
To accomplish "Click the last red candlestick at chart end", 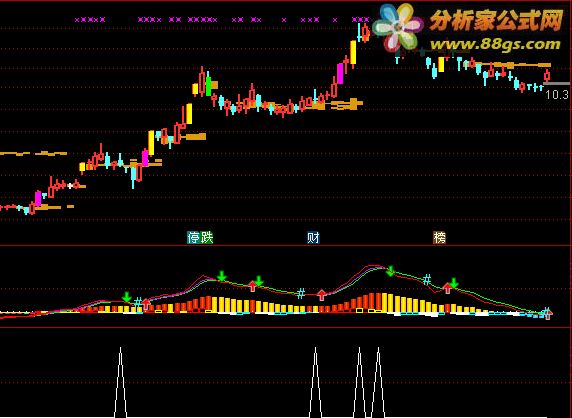I will [x=547, y=75].
